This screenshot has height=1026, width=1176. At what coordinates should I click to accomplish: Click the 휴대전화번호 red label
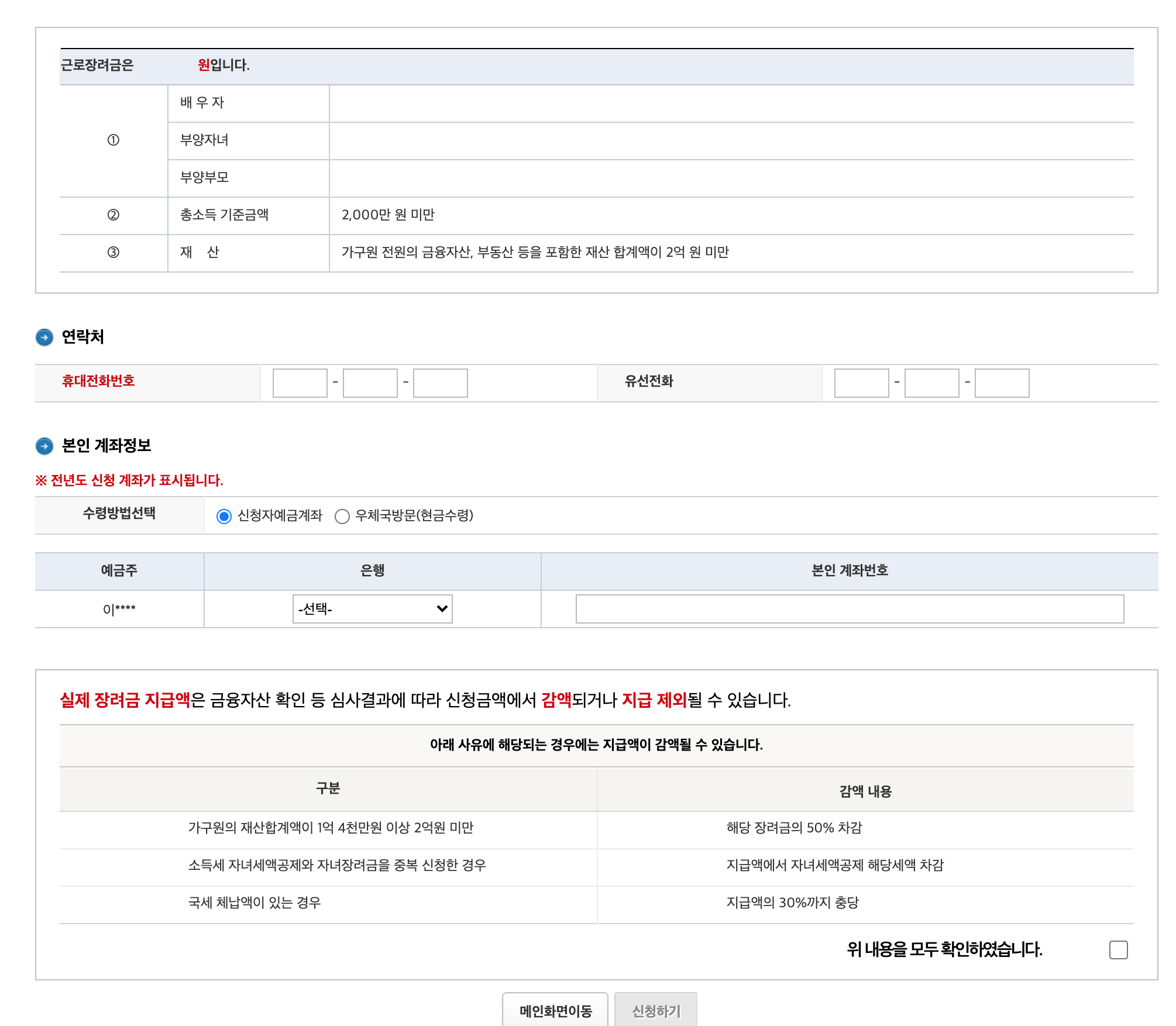(98, 381)
